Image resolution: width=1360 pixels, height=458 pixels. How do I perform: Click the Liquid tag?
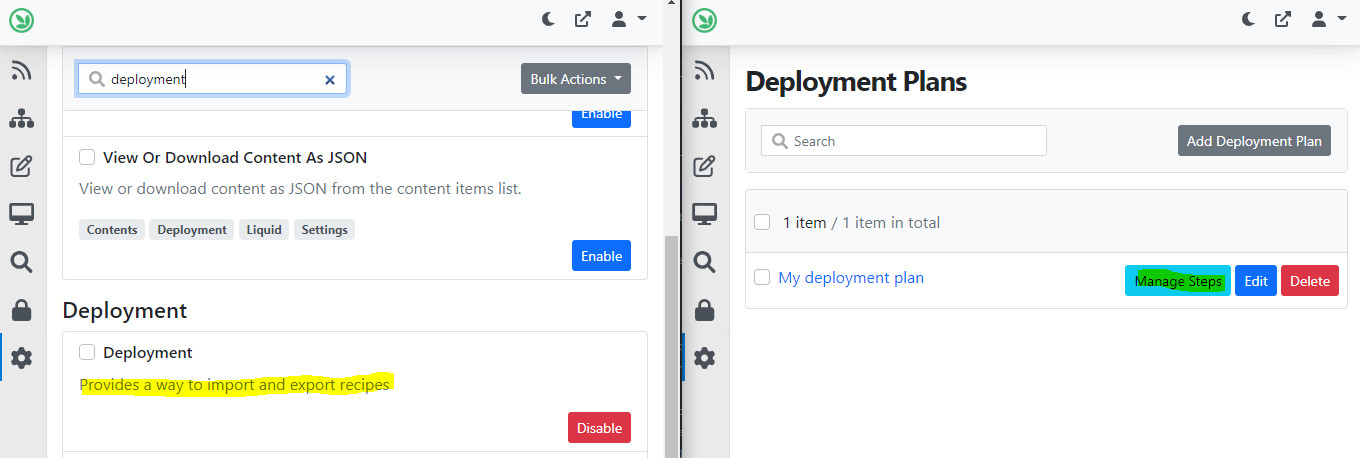tap(264, 230)
